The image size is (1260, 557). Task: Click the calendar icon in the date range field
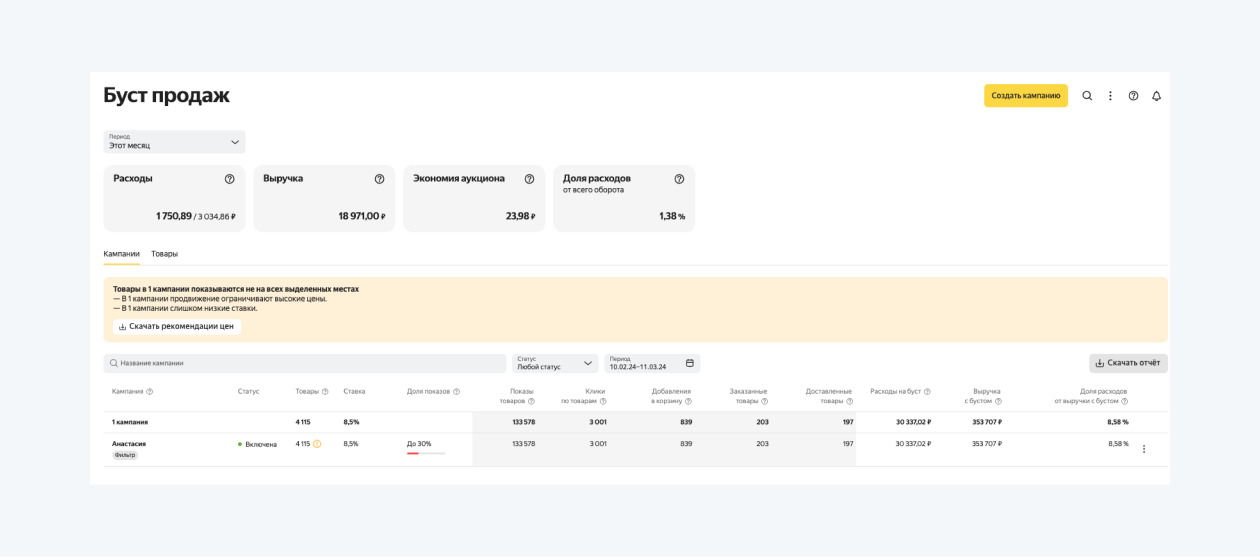pyautogui.click(x=689, y=363)
